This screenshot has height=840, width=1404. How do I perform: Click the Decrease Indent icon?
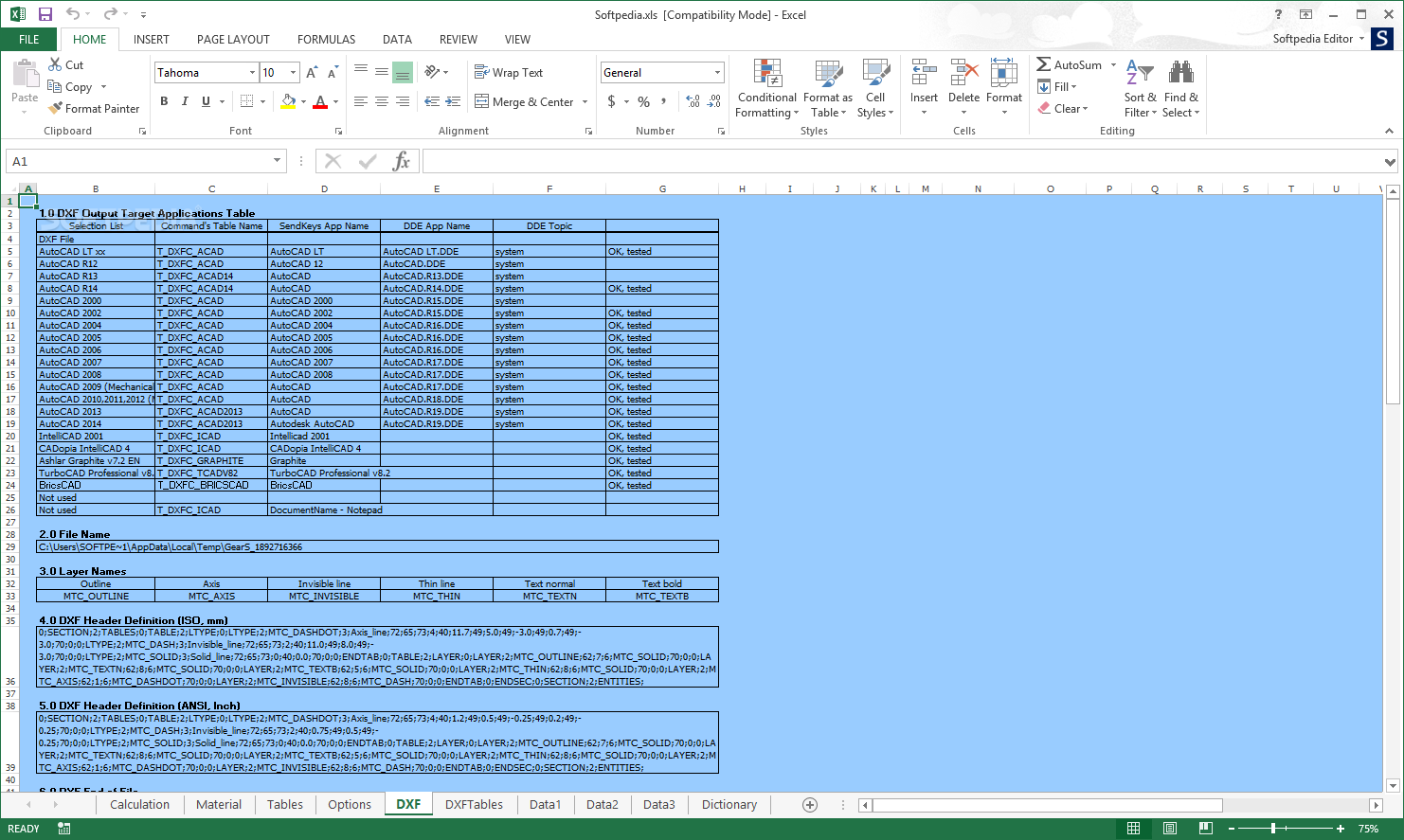432,101
